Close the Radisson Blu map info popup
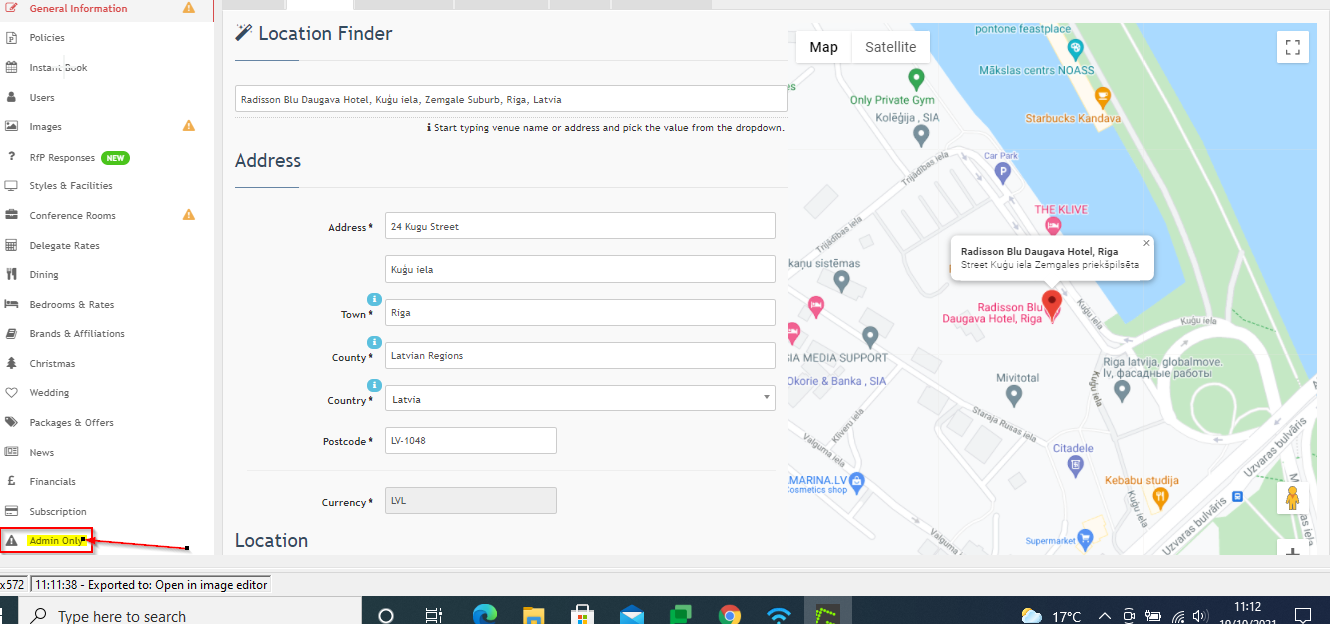This screenshot has width=1330, height=624. [x=1146, y=242]
